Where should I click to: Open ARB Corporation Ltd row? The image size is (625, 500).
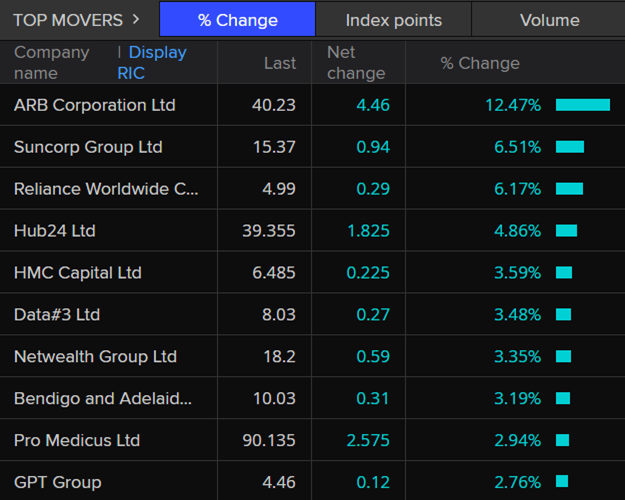coord(312,105)
